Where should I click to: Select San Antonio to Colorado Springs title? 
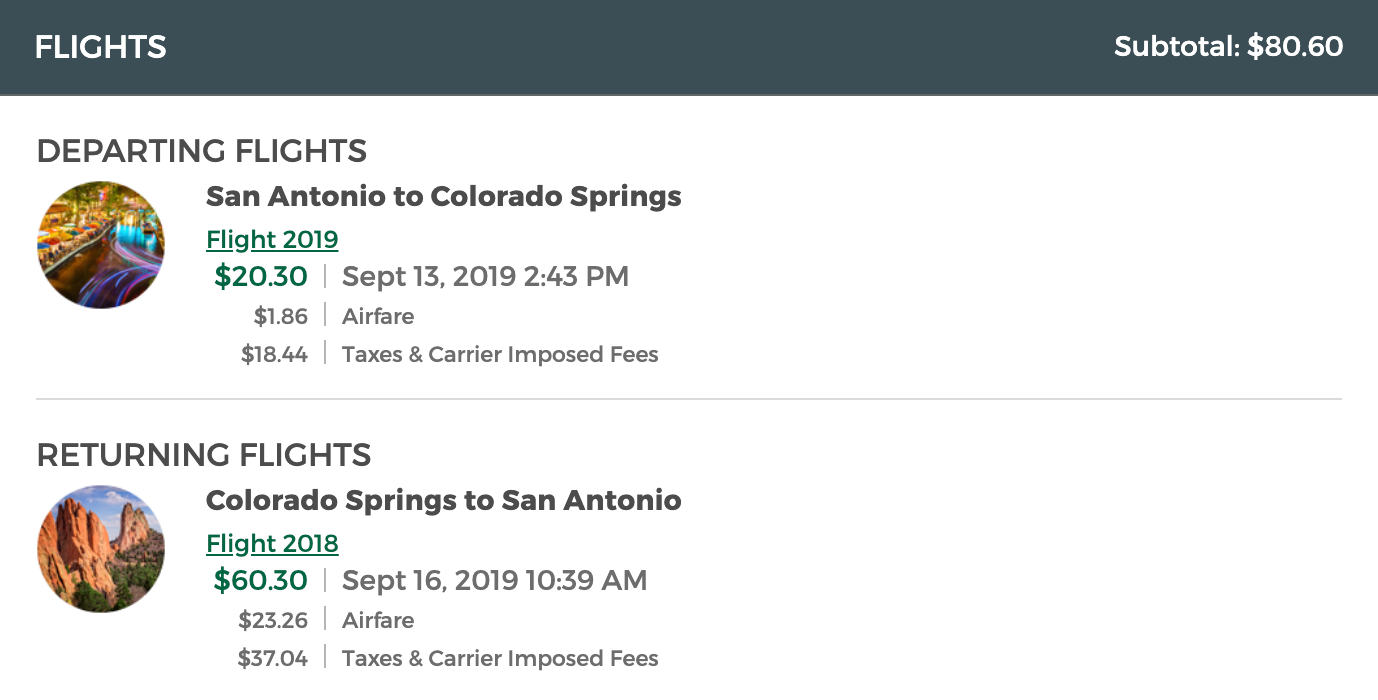[x=444, y=196]
